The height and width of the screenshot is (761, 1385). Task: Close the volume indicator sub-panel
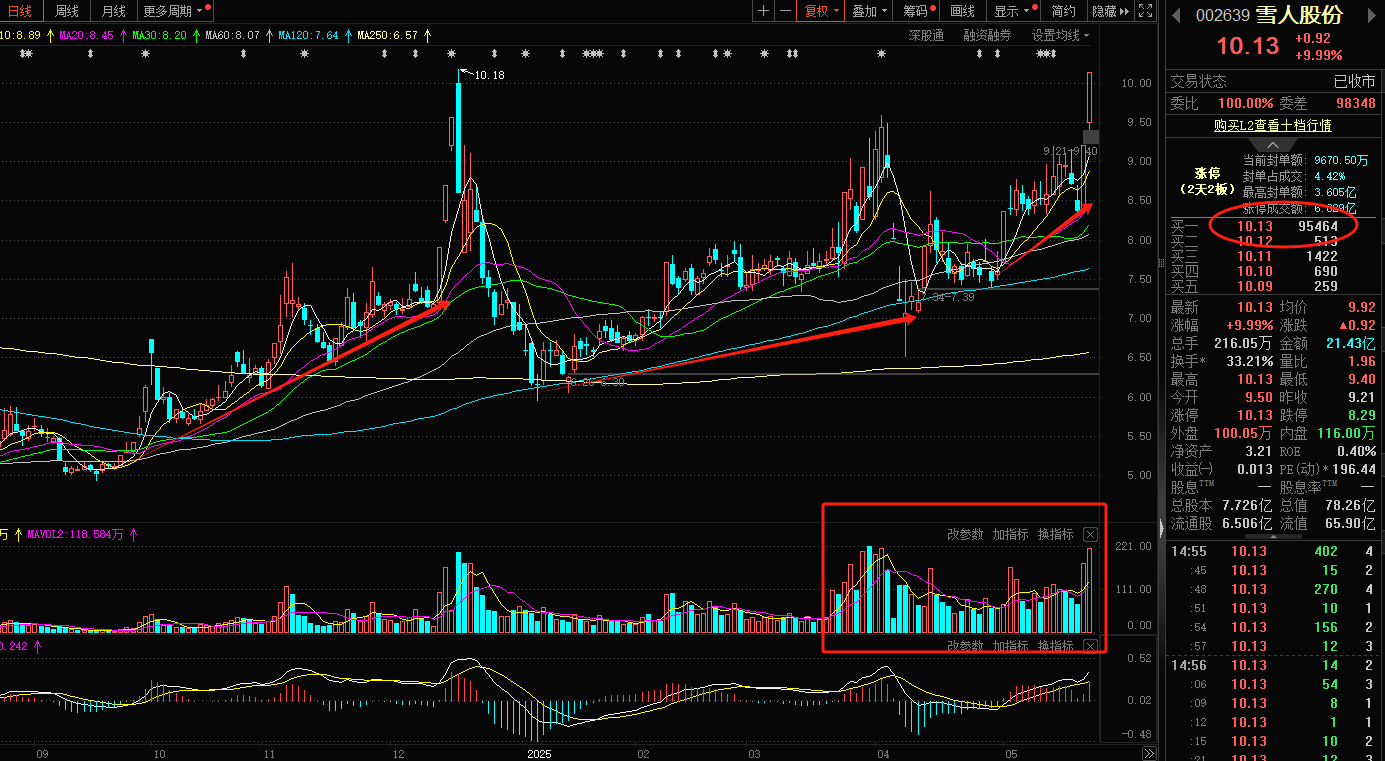click(1090, 535)
